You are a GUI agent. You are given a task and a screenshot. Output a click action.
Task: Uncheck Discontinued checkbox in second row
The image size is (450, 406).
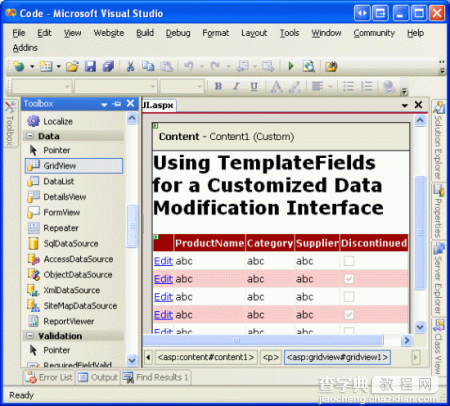pyautogui.click(x=349, y=279)
